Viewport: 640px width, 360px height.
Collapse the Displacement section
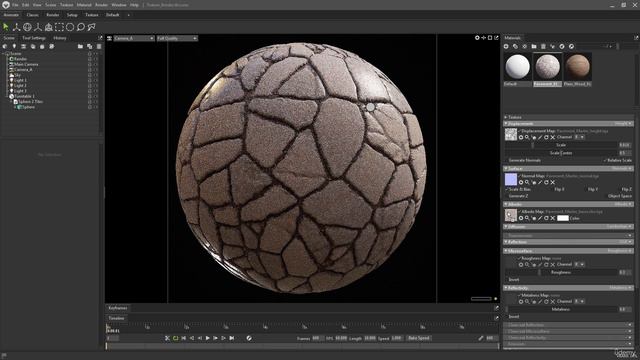tap(506, 124)
